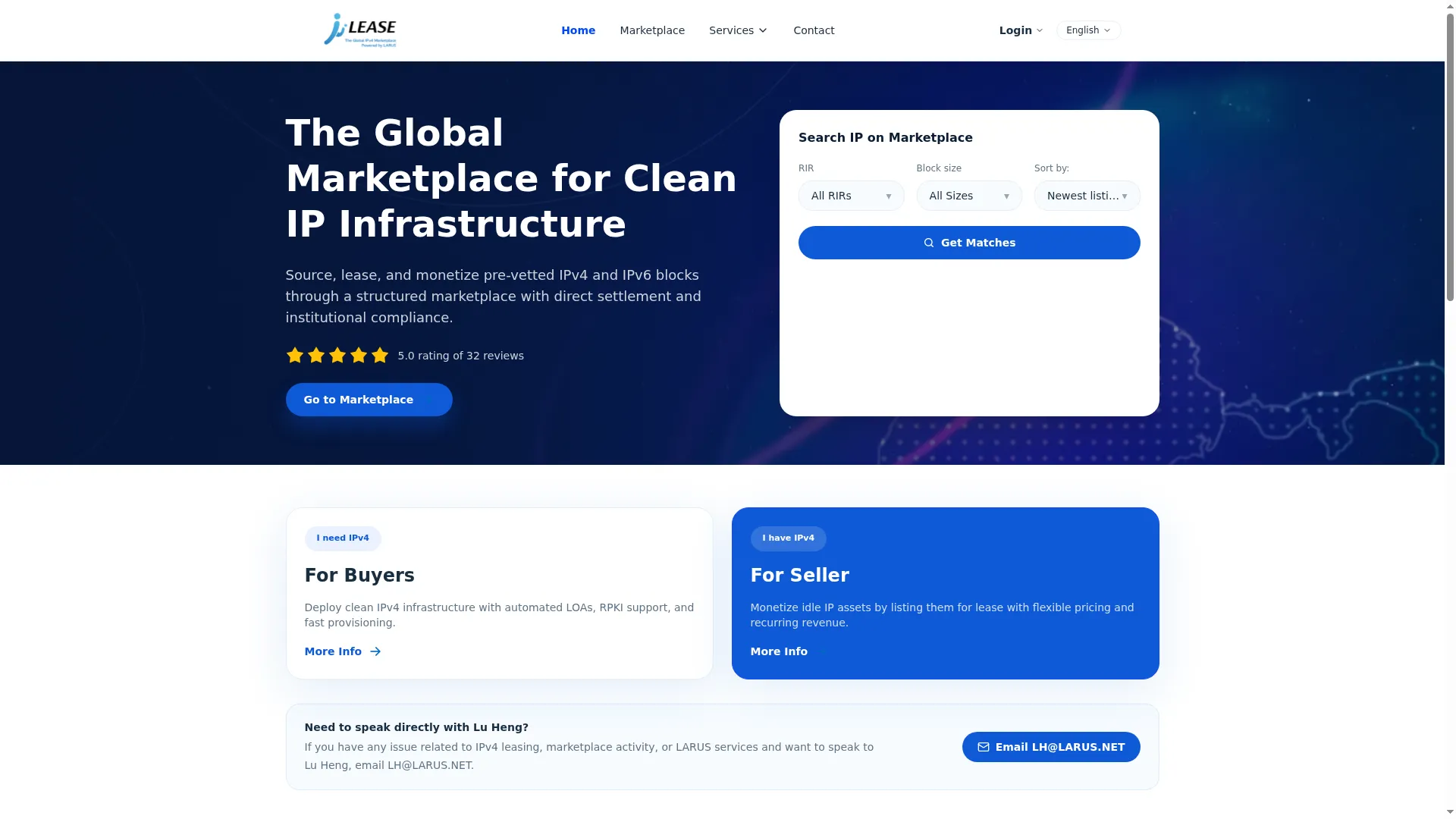Click the Go to Marketplace button
The height and width of the screenshot is (819, 1456).
pos(369,400)
